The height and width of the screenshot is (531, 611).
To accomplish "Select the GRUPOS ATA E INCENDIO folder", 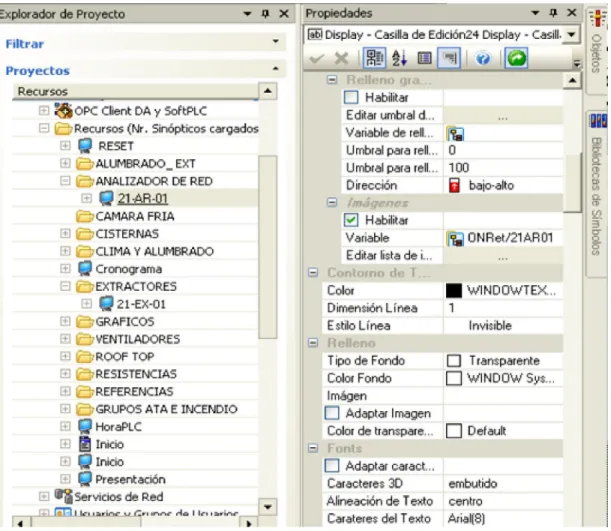I will click(x=166, y=409).
